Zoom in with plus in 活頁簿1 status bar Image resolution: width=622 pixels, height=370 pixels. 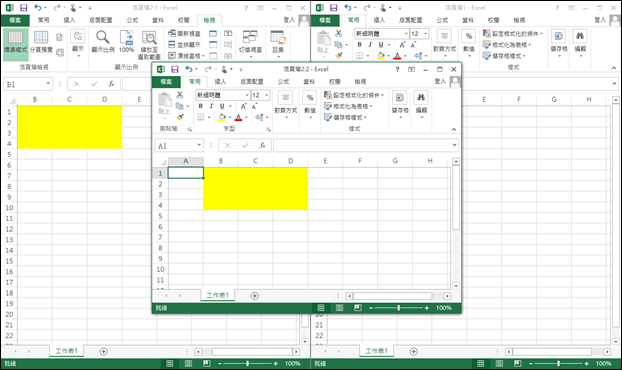point(586,363)
